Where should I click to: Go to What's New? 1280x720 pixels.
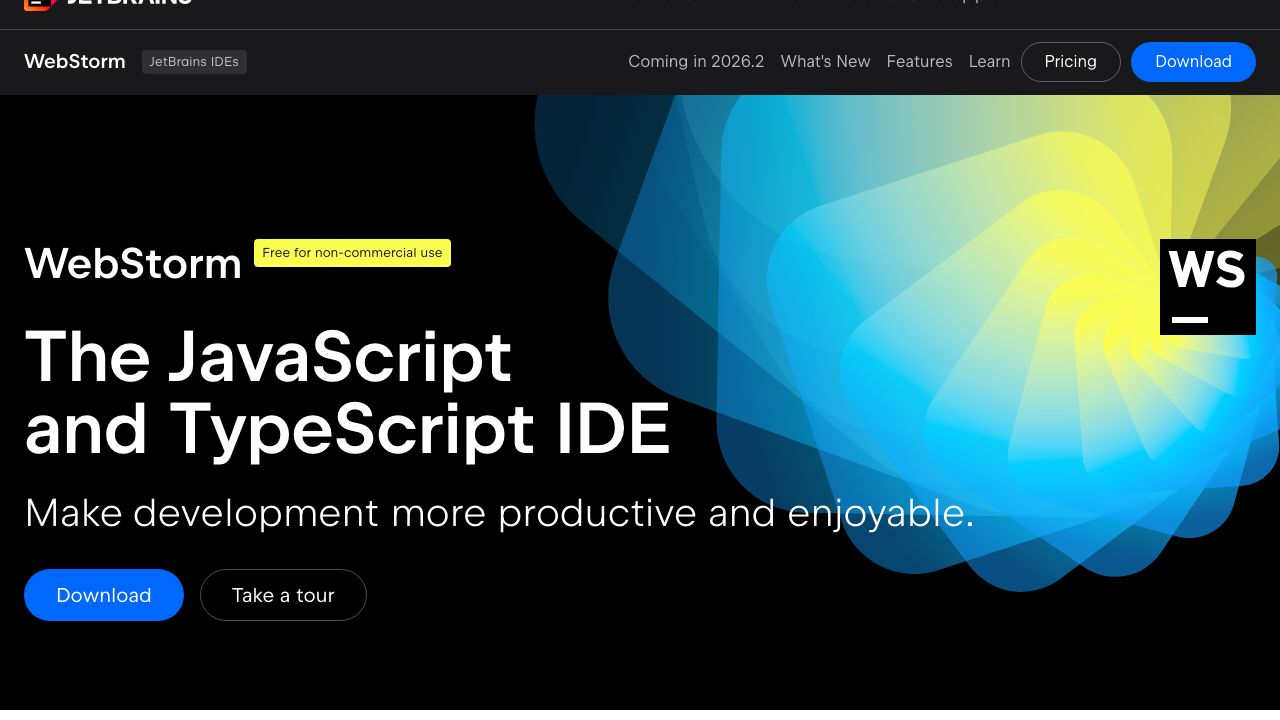825,62
